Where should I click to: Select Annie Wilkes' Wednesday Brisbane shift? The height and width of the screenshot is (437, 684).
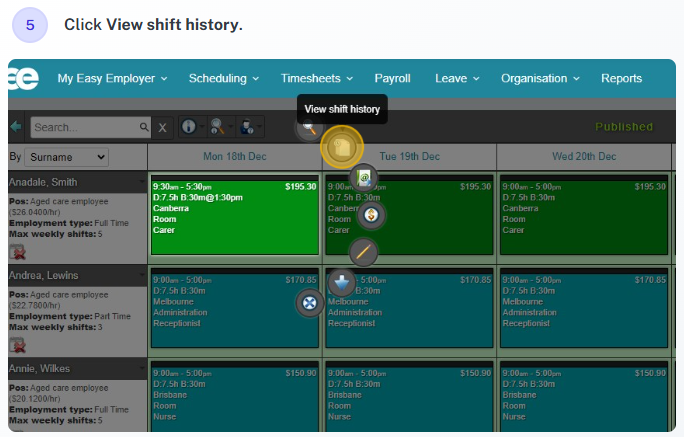pos(584,397)
